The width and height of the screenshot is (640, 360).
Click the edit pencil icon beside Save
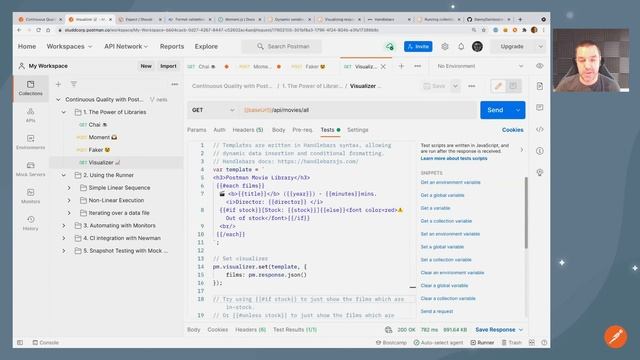(498, 86)
